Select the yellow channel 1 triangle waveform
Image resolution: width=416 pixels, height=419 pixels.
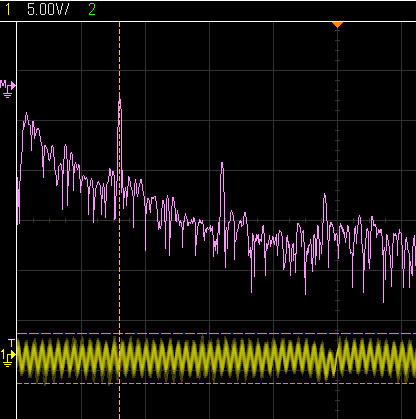[216, 359]
